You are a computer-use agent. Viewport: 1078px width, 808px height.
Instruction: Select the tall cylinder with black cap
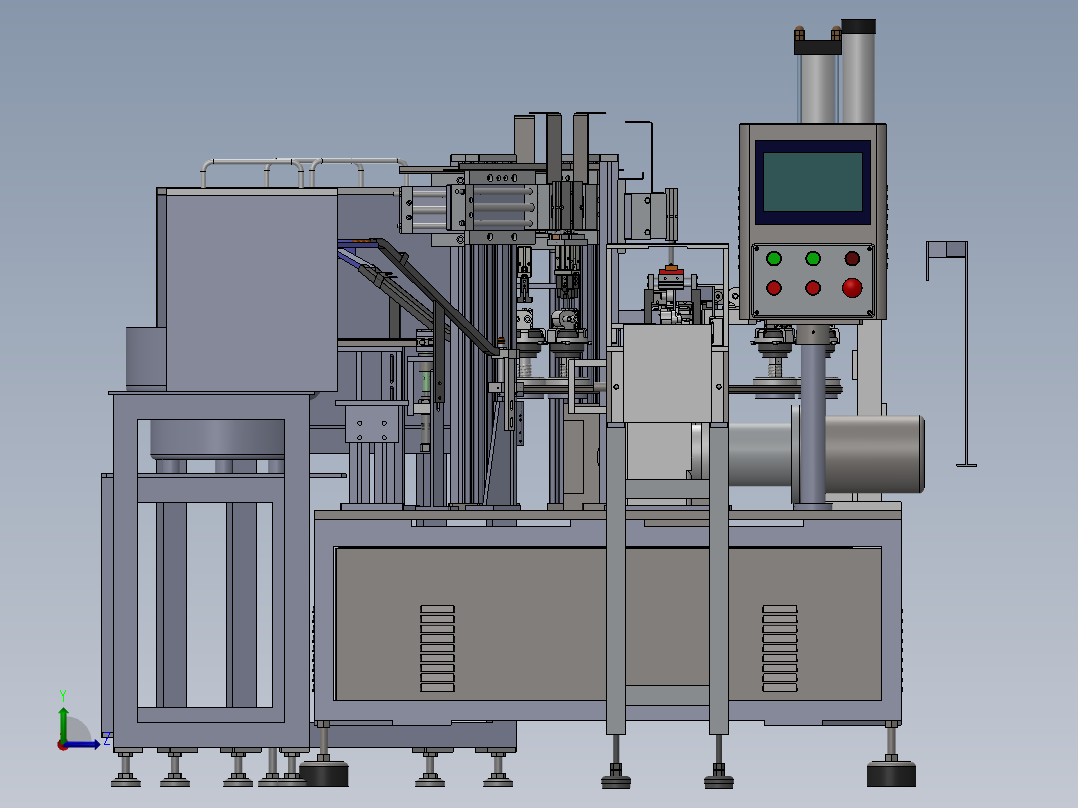pyautogui.click(x=858, y=72)
